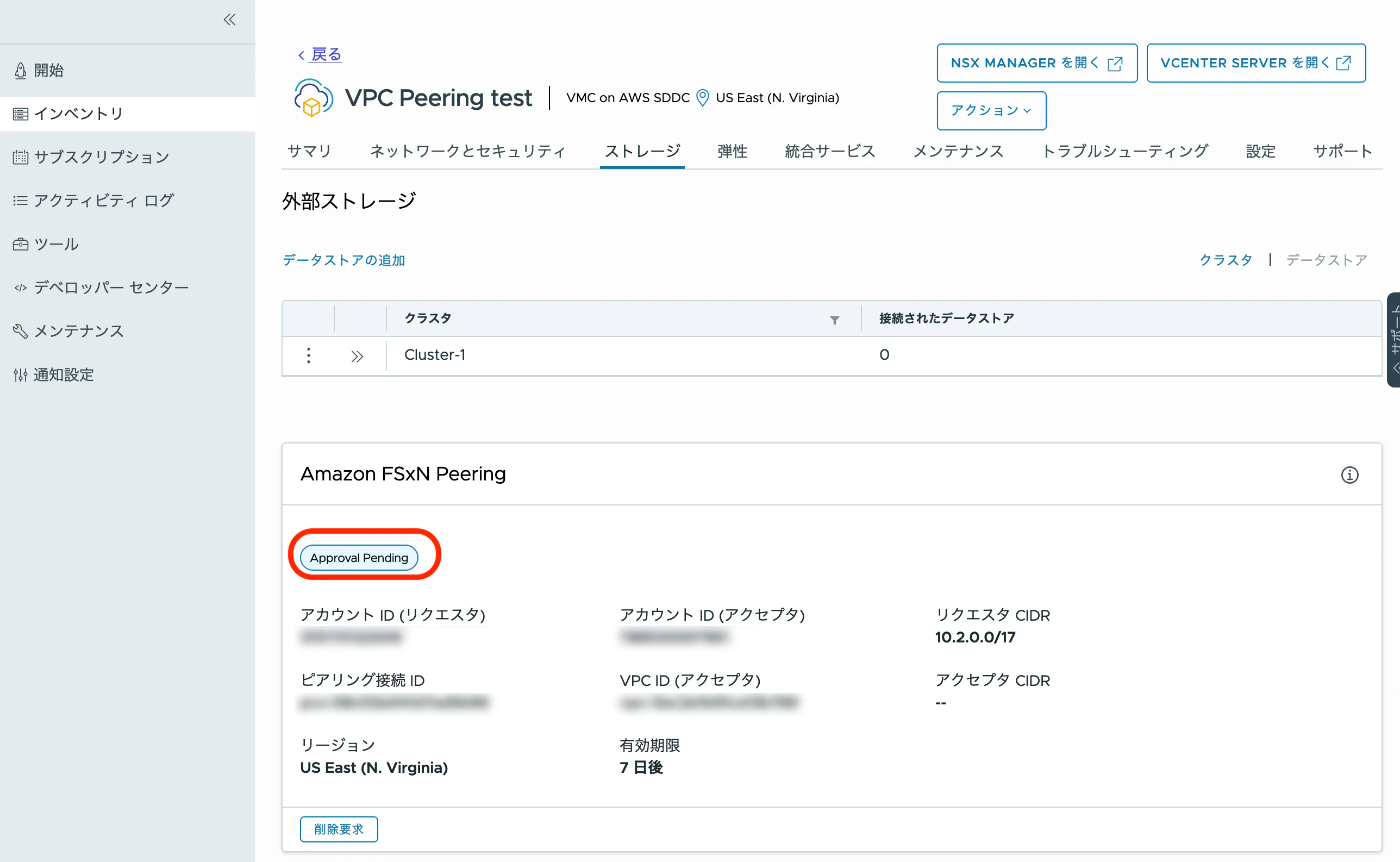Click the VPC Peering test SDDC cloud icon

312,98
